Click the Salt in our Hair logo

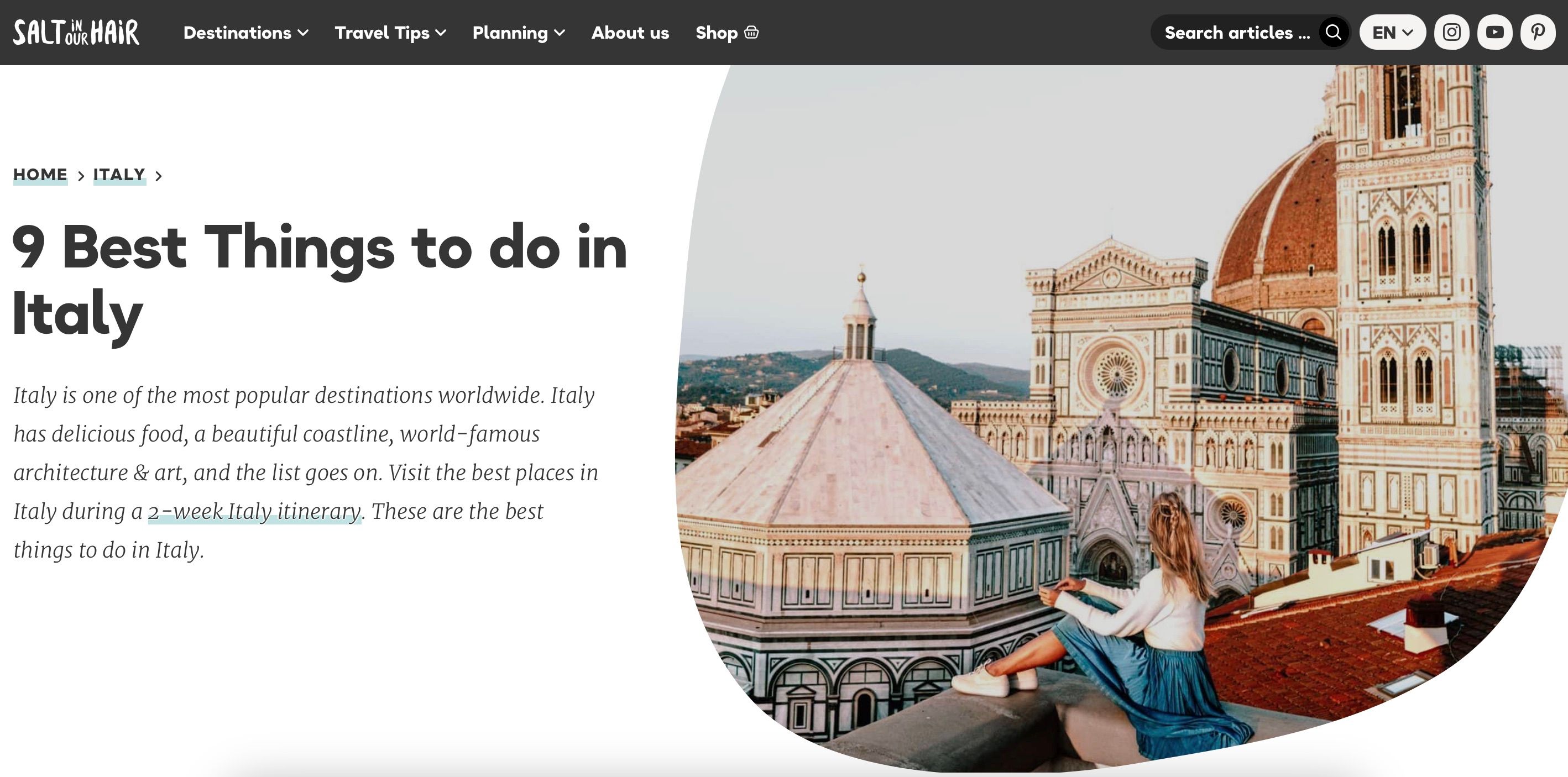(76, 32)
